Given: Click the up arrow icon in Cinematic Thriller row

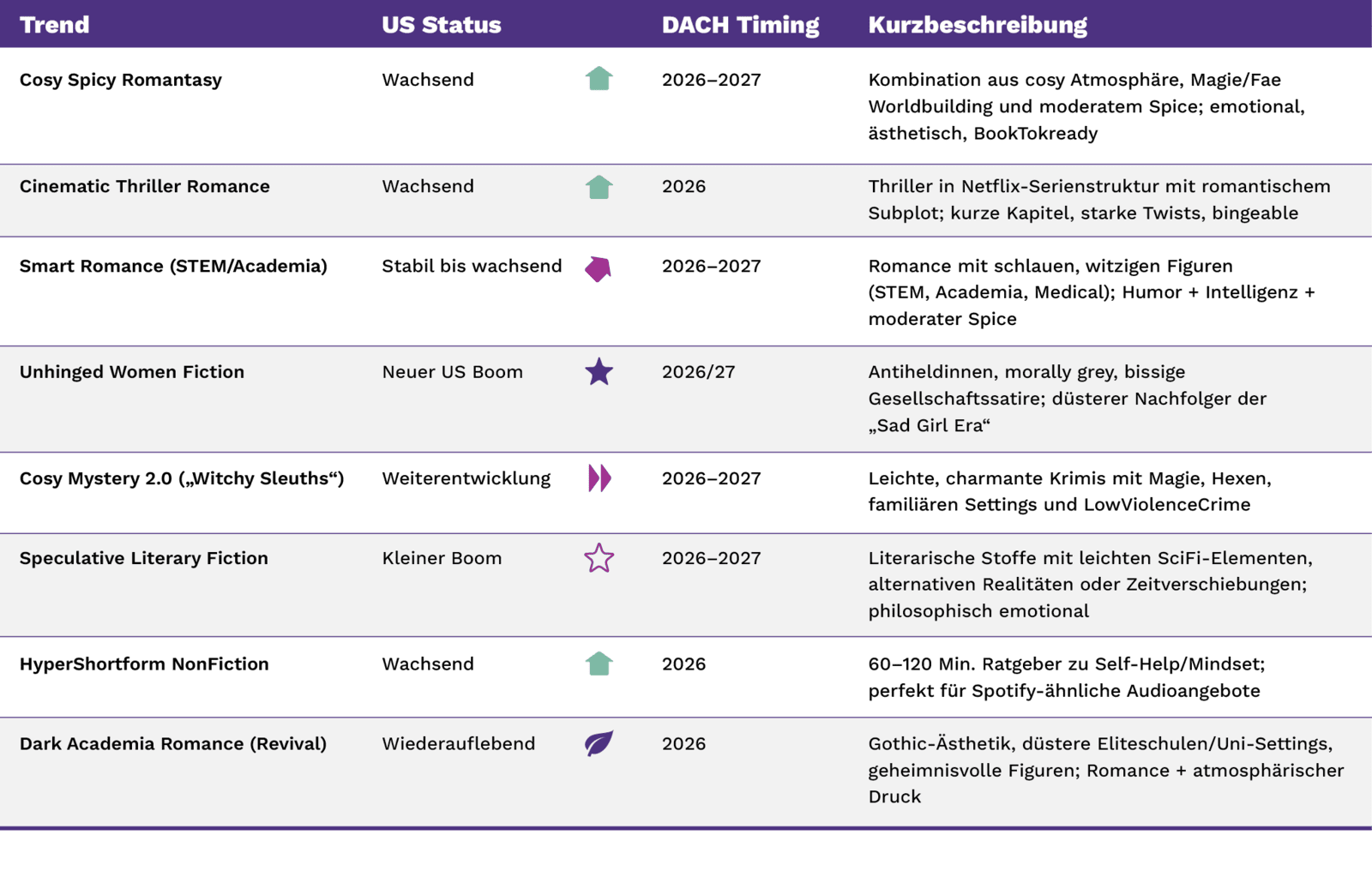Looking at the screenshot, I should pos(599,187).
